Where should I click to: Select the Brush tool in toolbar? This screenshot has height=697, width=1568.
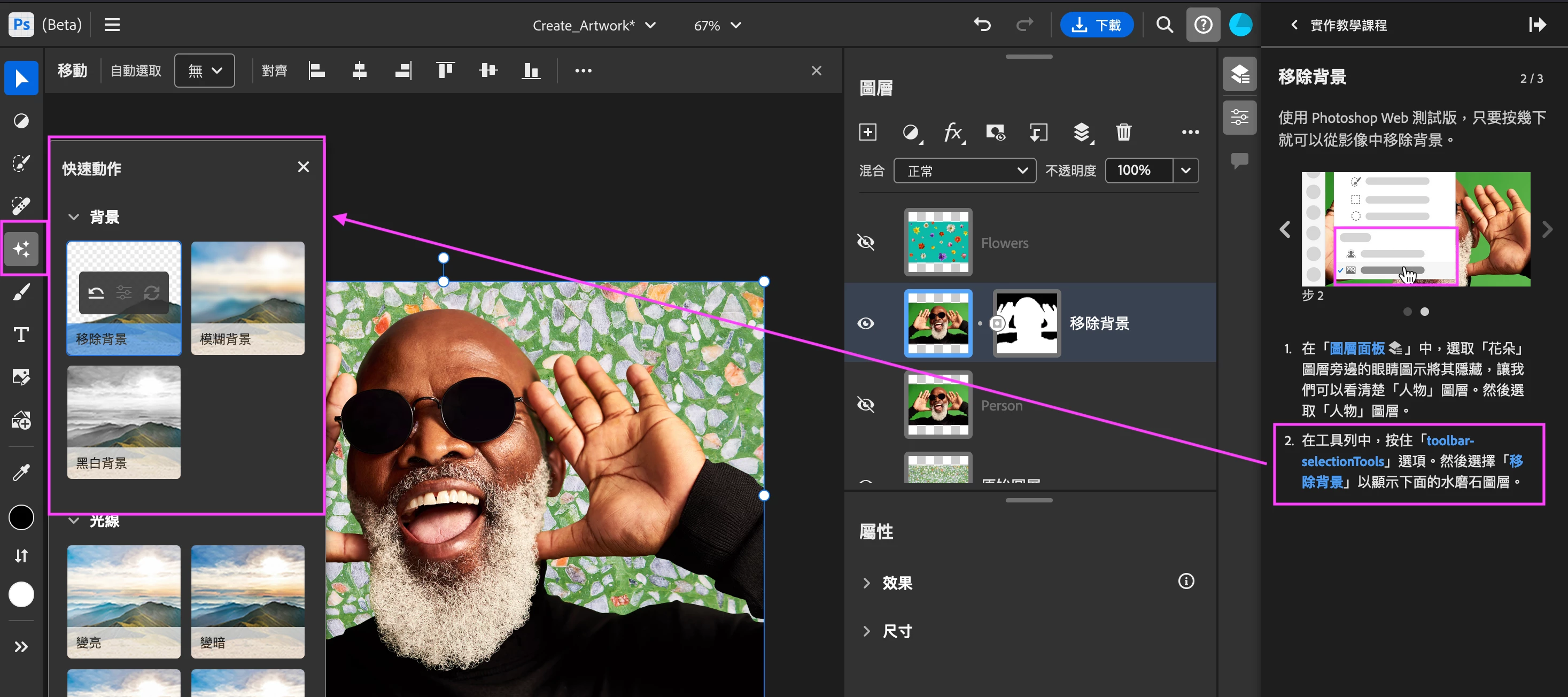(21, 293)
